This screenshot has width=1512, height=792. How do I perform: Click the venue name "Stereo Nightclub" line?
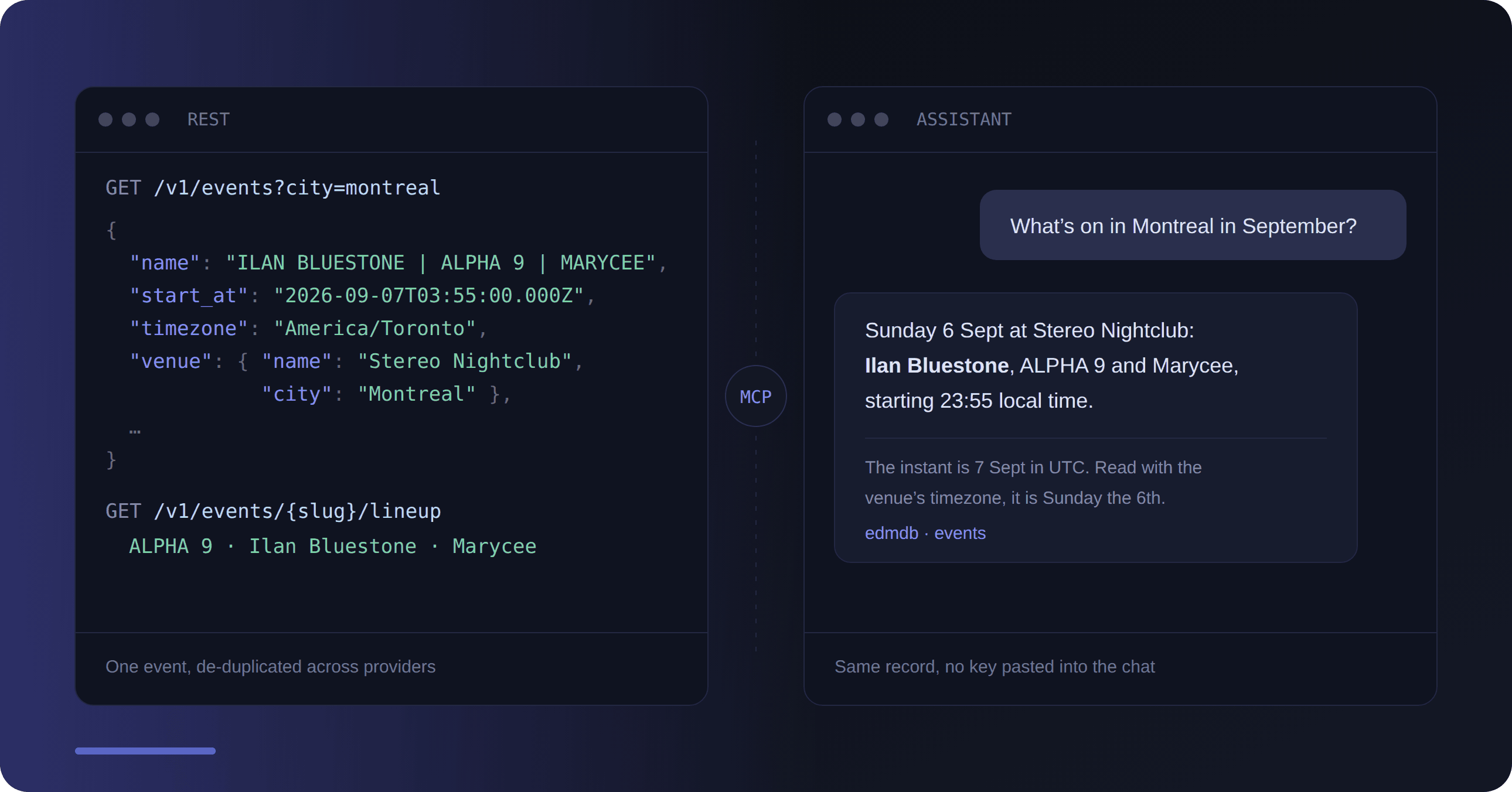(356, 361)
